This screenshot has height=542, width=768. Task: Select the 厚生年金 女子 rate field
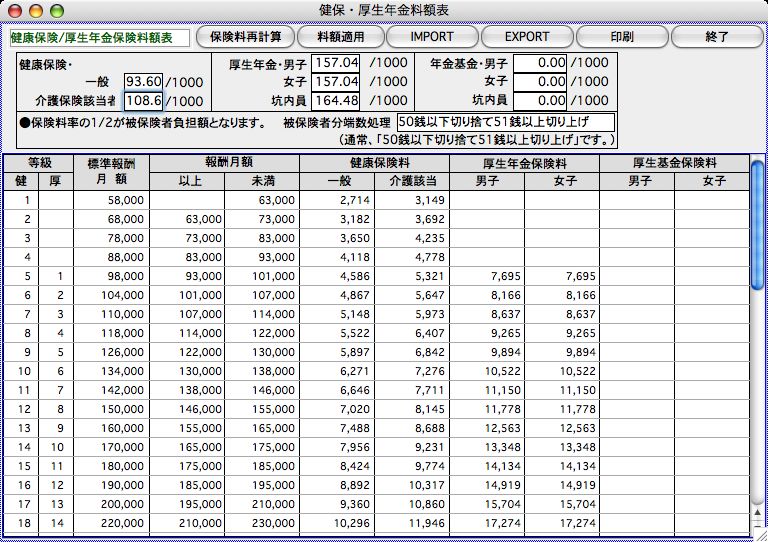pyautogui.click(x=336, y=82)
